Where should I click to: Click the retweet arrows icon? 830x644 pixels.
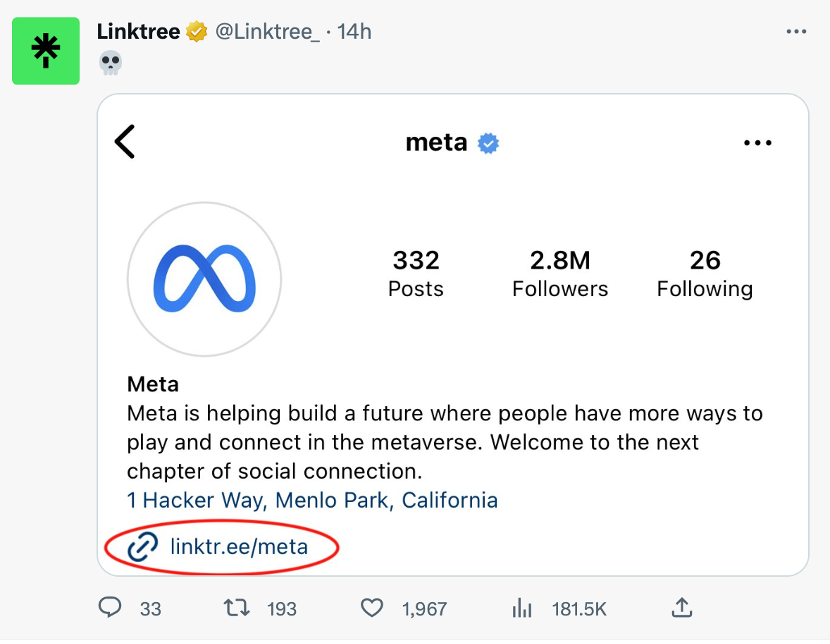coord(237,607)
